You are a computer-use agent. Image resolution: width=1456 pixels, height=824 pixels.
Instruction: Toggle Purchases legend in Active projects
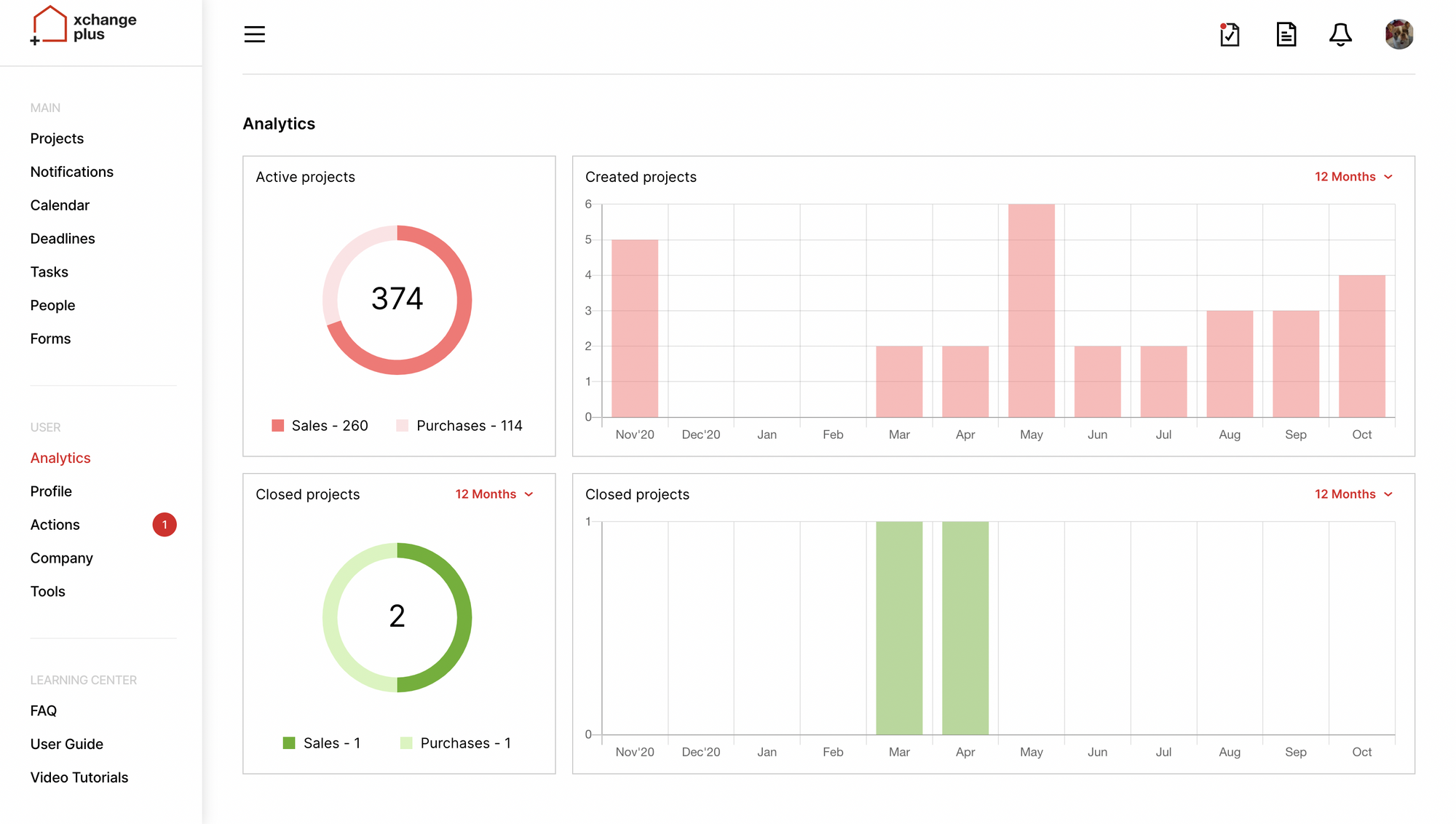coord(459,426)
